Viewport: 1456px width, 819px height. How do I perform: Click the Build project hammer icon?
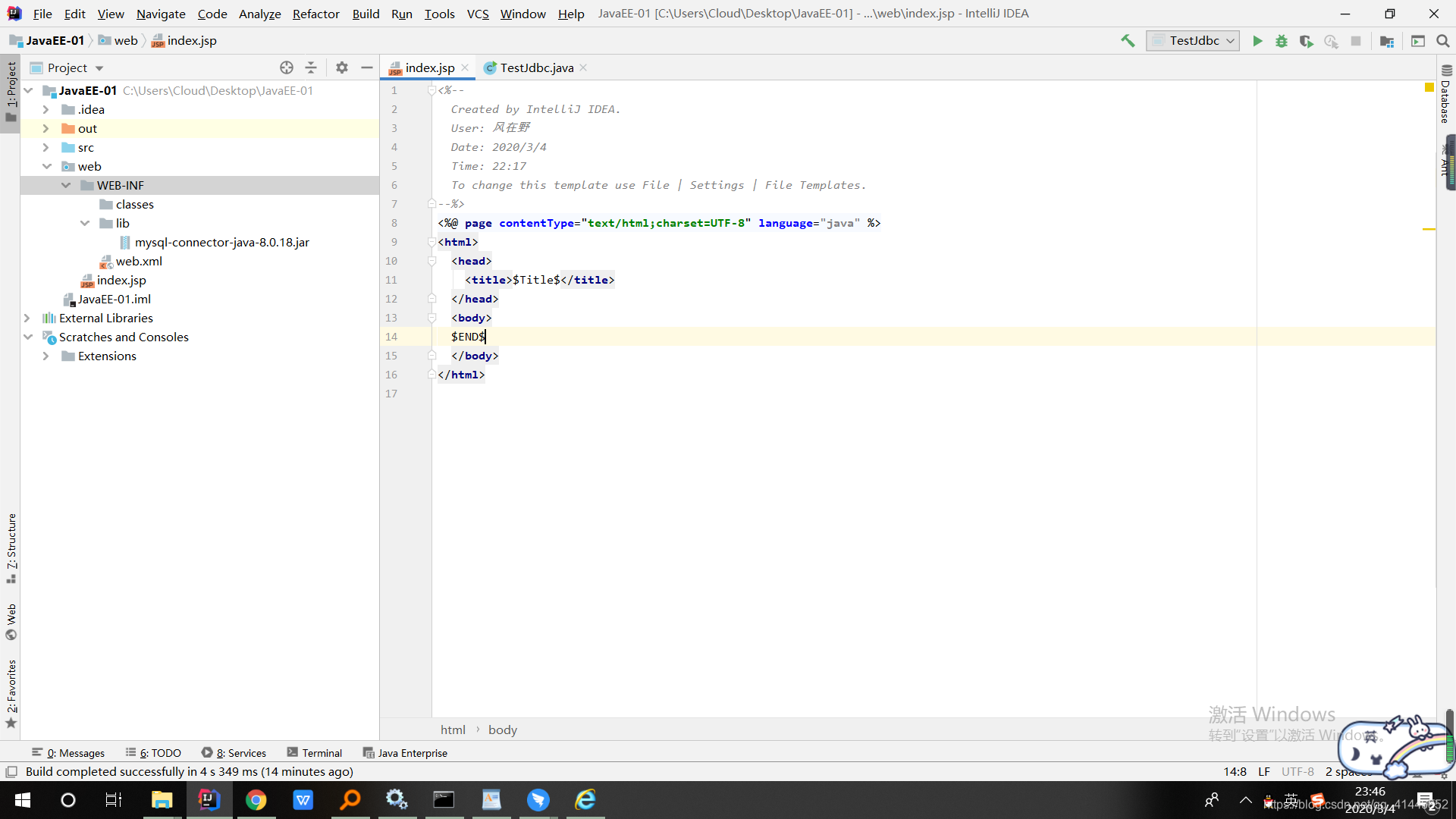1128,41
